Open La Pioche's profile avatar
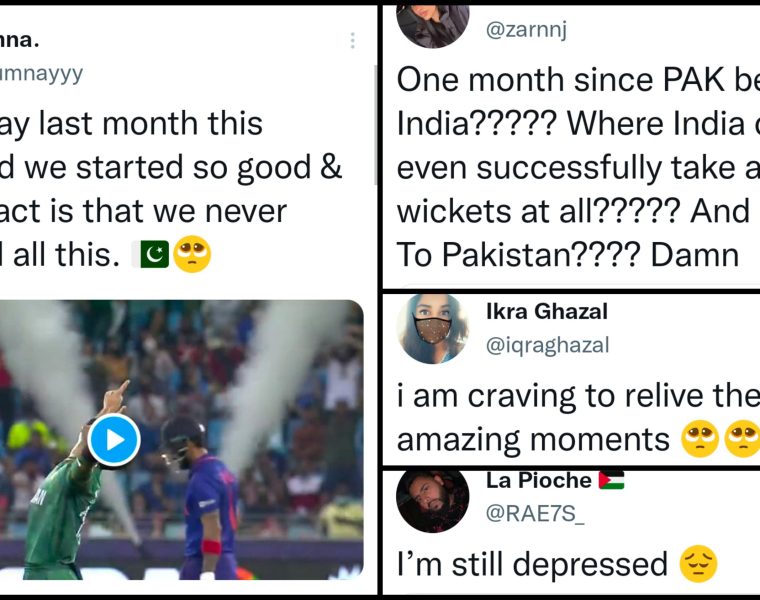This screenshot has height=600, width=760. (x=432, y=498)
